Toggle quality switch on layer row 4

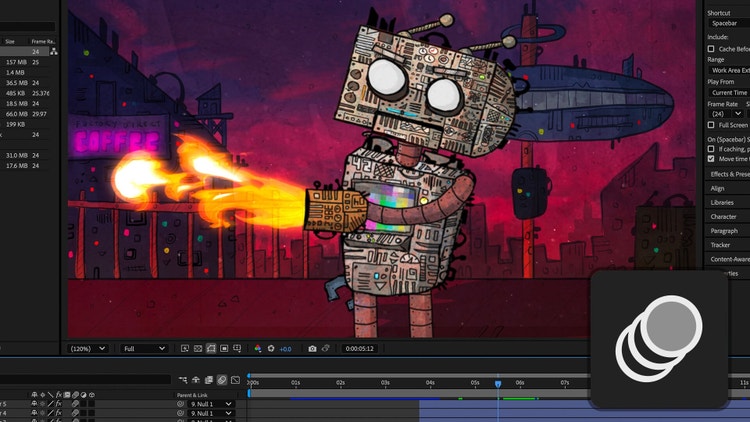51,413
